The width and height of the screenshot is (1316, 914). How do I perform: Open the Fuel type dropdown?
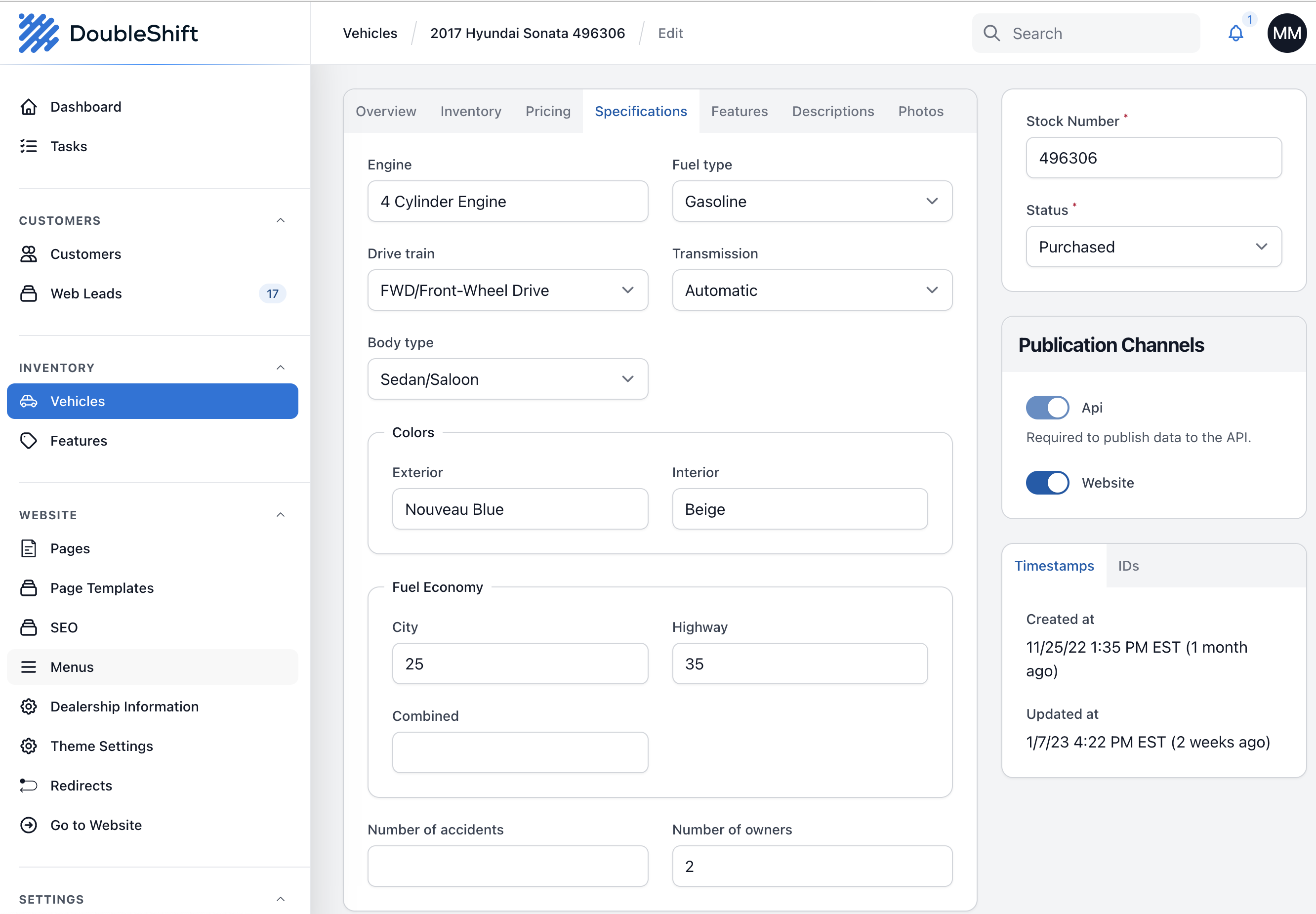(812, 202)
